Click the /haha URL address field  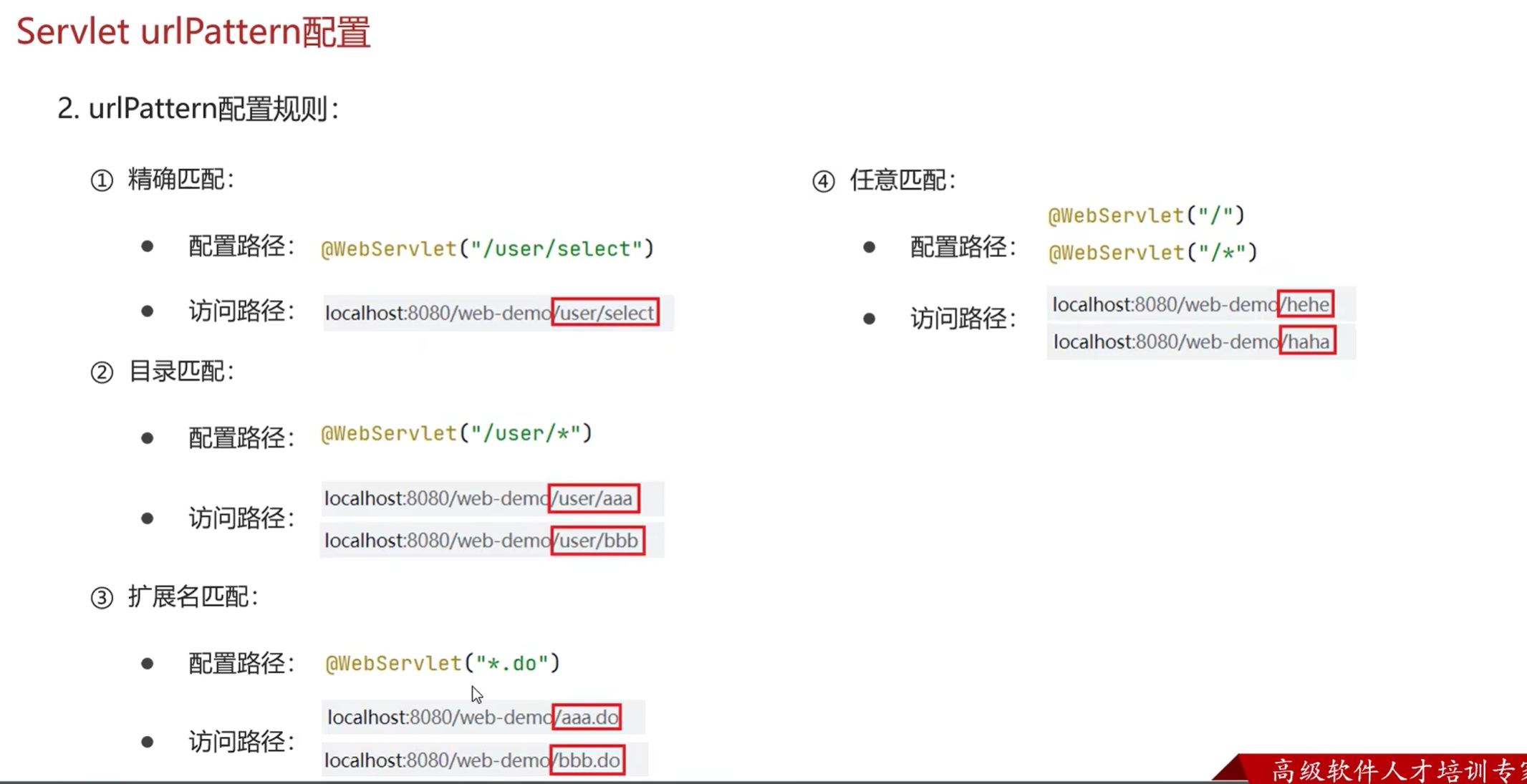(x=1200, y=342)
